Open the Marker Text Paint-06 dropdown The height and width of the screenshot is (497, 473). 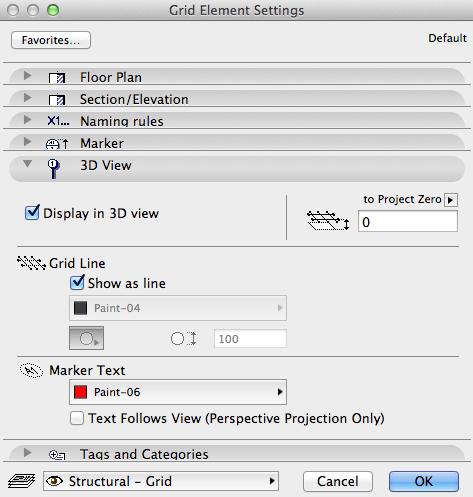[178, 392]
